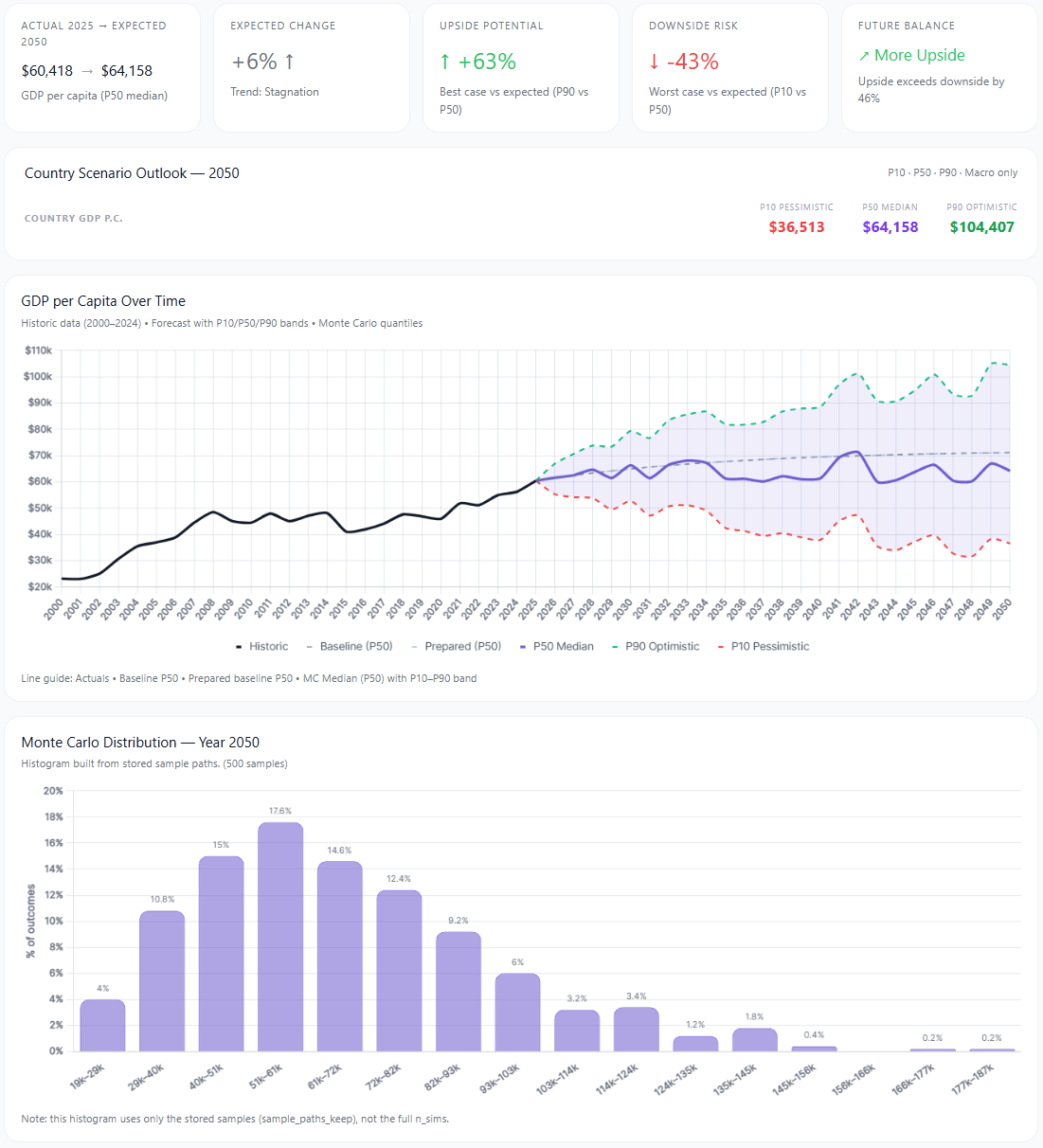Click the black Historic legend marker
The image size is (1043, 1148).
click(239, 647)
